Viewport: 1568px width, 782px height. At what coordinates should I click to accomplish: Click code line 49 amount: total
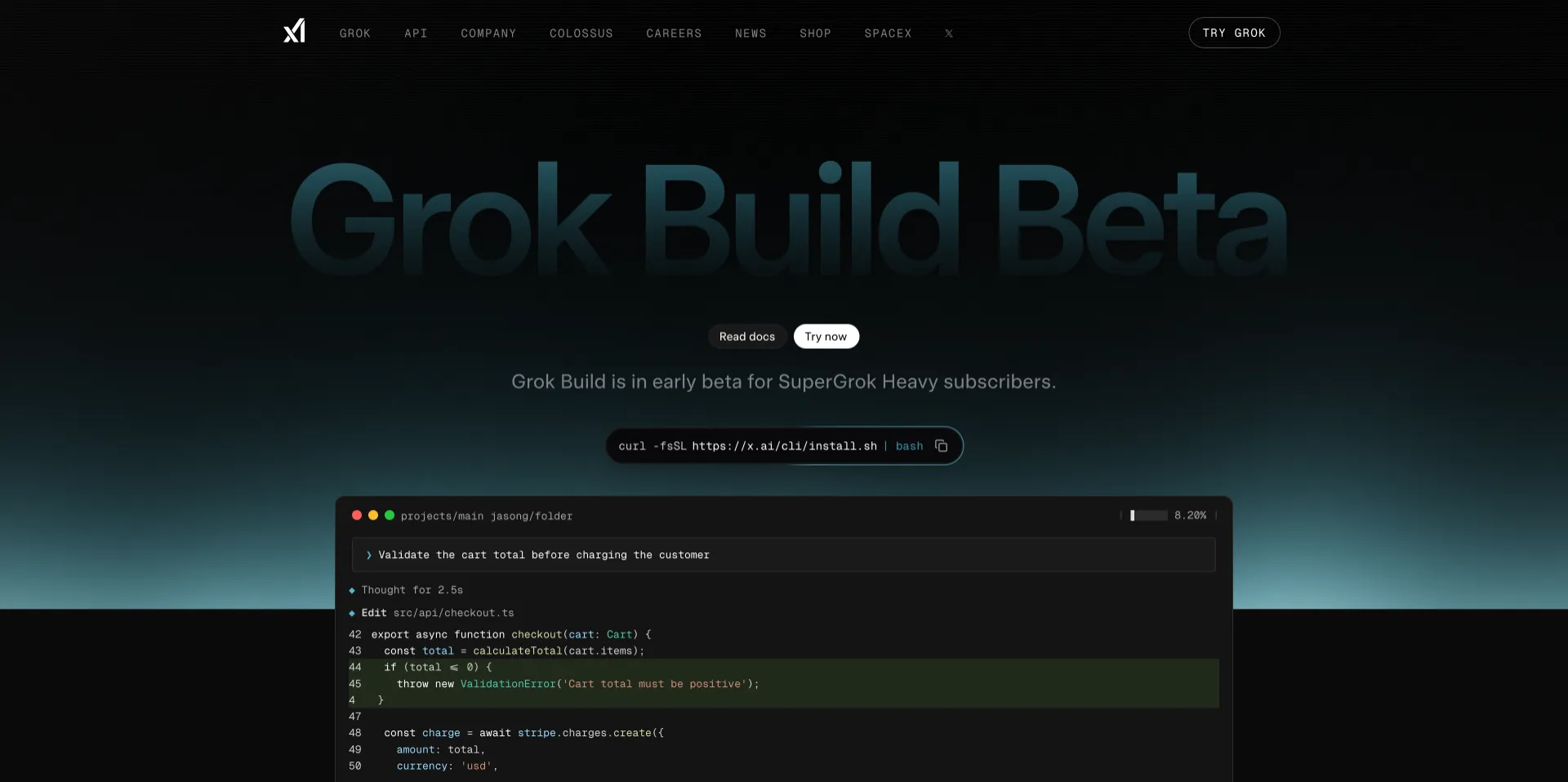tap(417, 749)
